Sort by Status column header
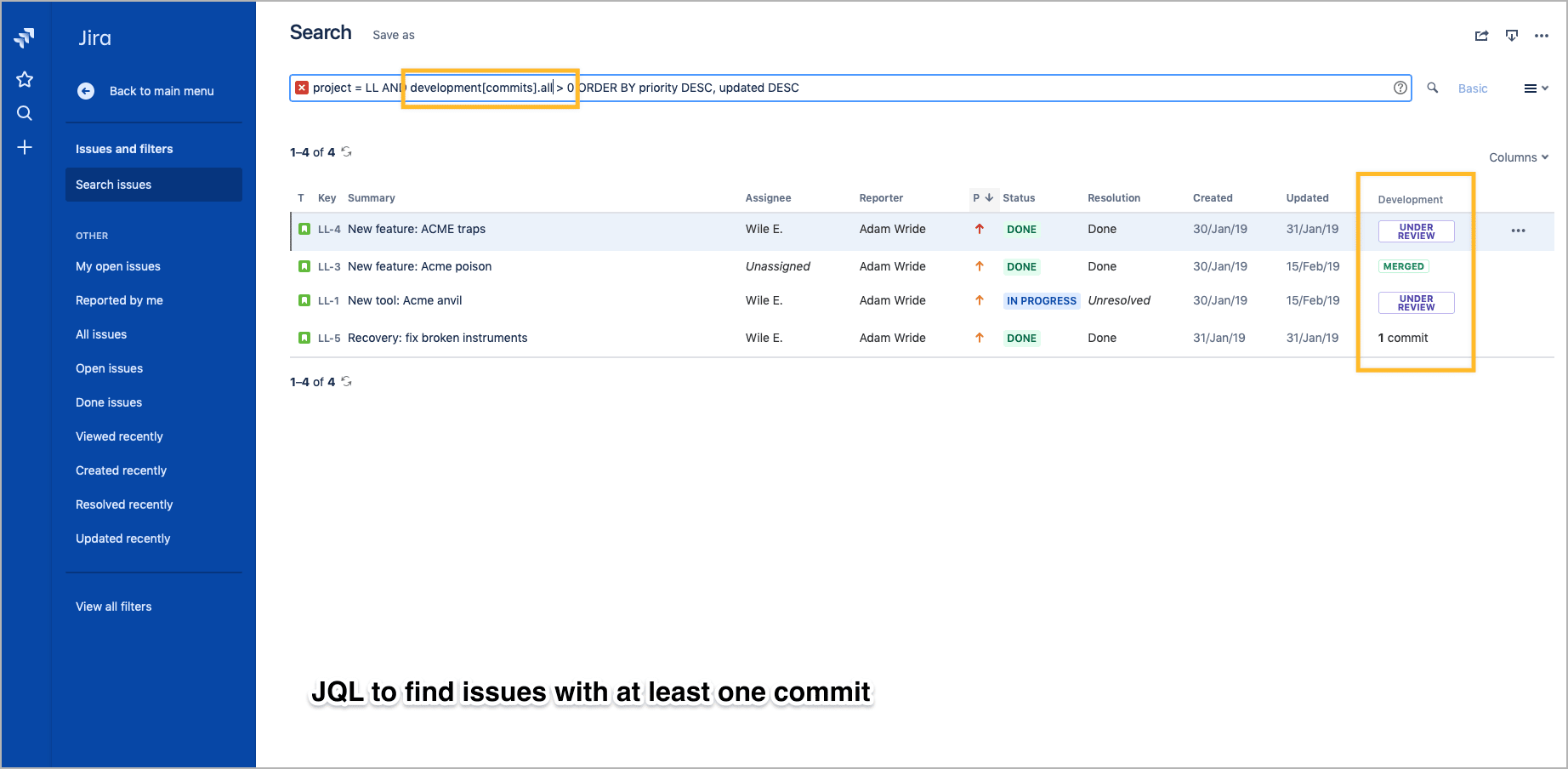The width and height of the screenshot is (1568, 769). (1019, 198)
